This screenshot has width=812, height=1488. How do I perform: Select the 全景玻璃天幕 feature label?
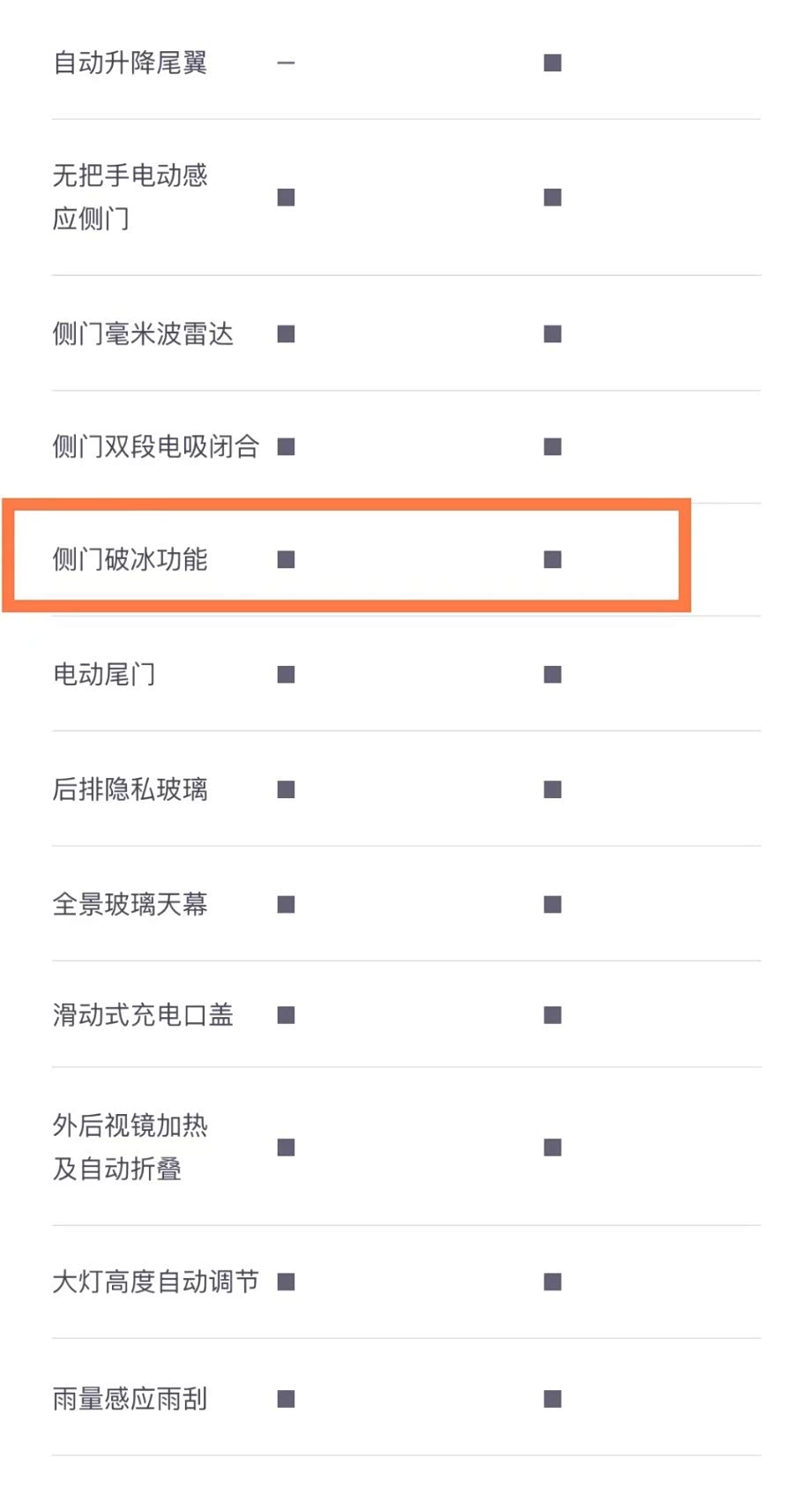(x=130, y=904)
